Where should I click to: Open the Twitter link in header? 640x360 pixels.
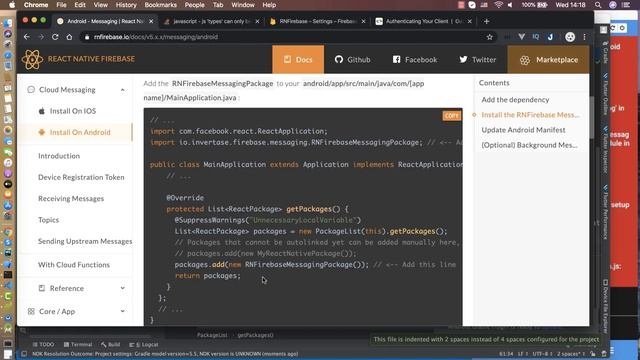(478, 60)
